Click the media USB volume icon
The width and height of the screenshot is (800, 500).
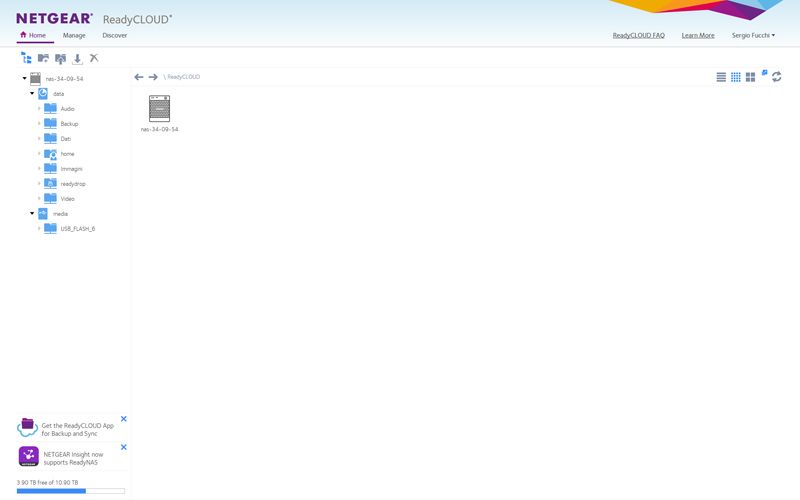[43, 214]
